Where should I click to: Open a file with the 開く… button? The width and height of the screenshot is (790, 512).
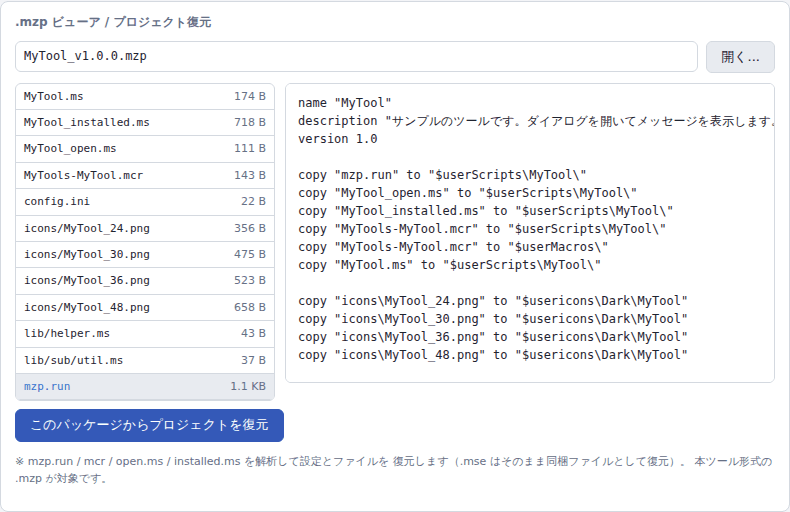click(740, 57)
